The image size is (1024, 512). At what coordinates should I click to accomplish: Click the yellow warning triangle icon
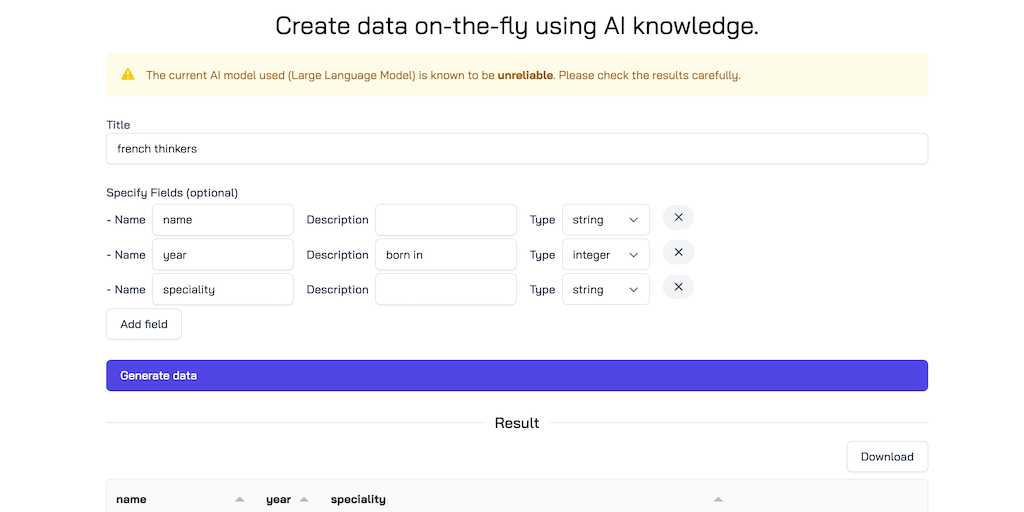click(x=128, y=75)
